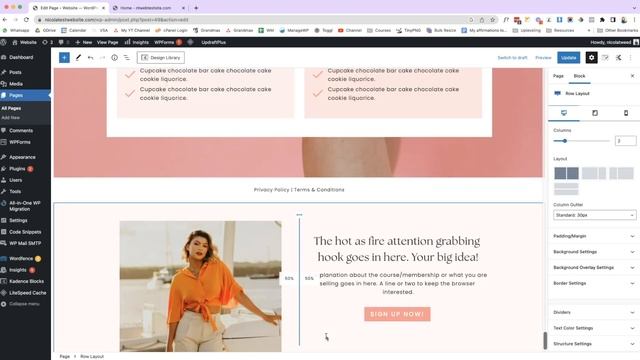Click the SIGN UP NOW! button block
Screen dimensions: 640x360
click(x=397, y=314)
